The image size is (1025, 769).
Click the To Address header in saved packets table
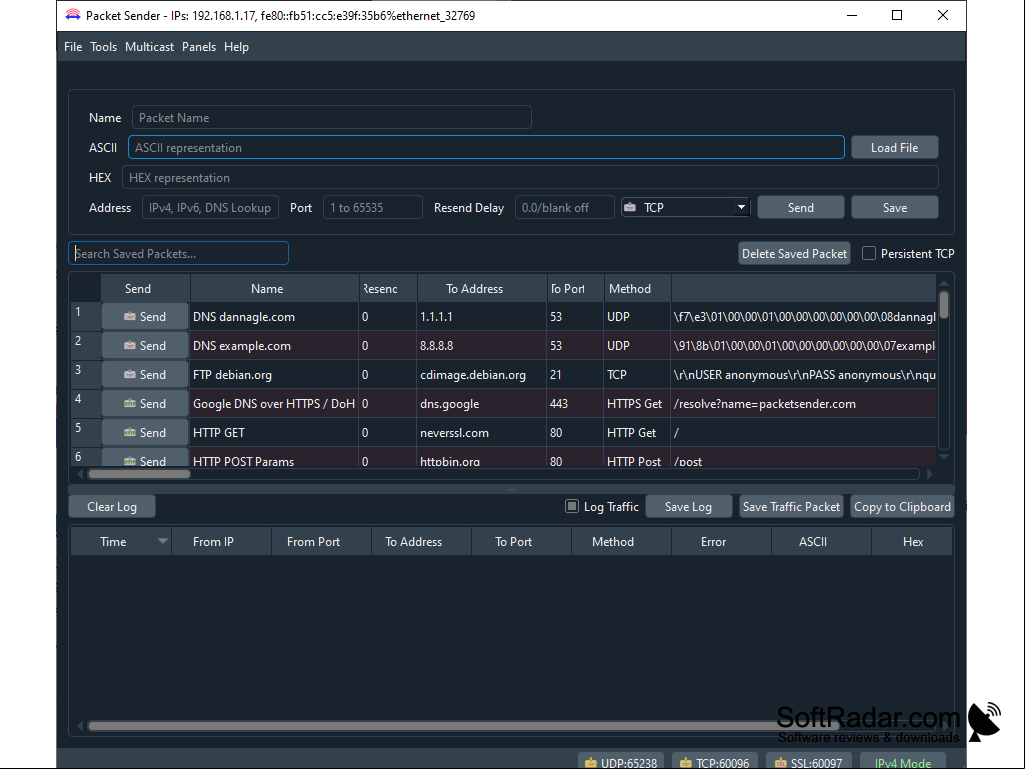(x=482, y=288)
